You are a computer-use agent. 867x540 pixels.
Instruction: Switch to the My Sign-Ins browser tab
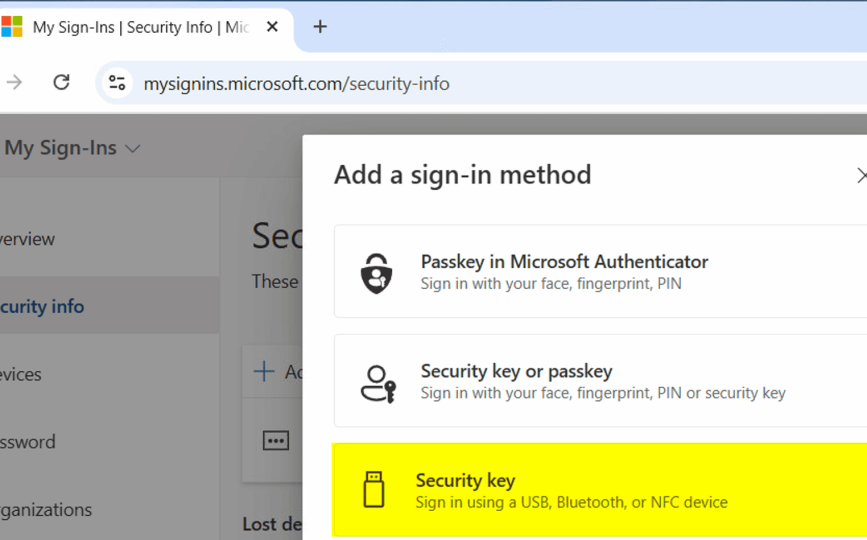(x=140, y=27)
